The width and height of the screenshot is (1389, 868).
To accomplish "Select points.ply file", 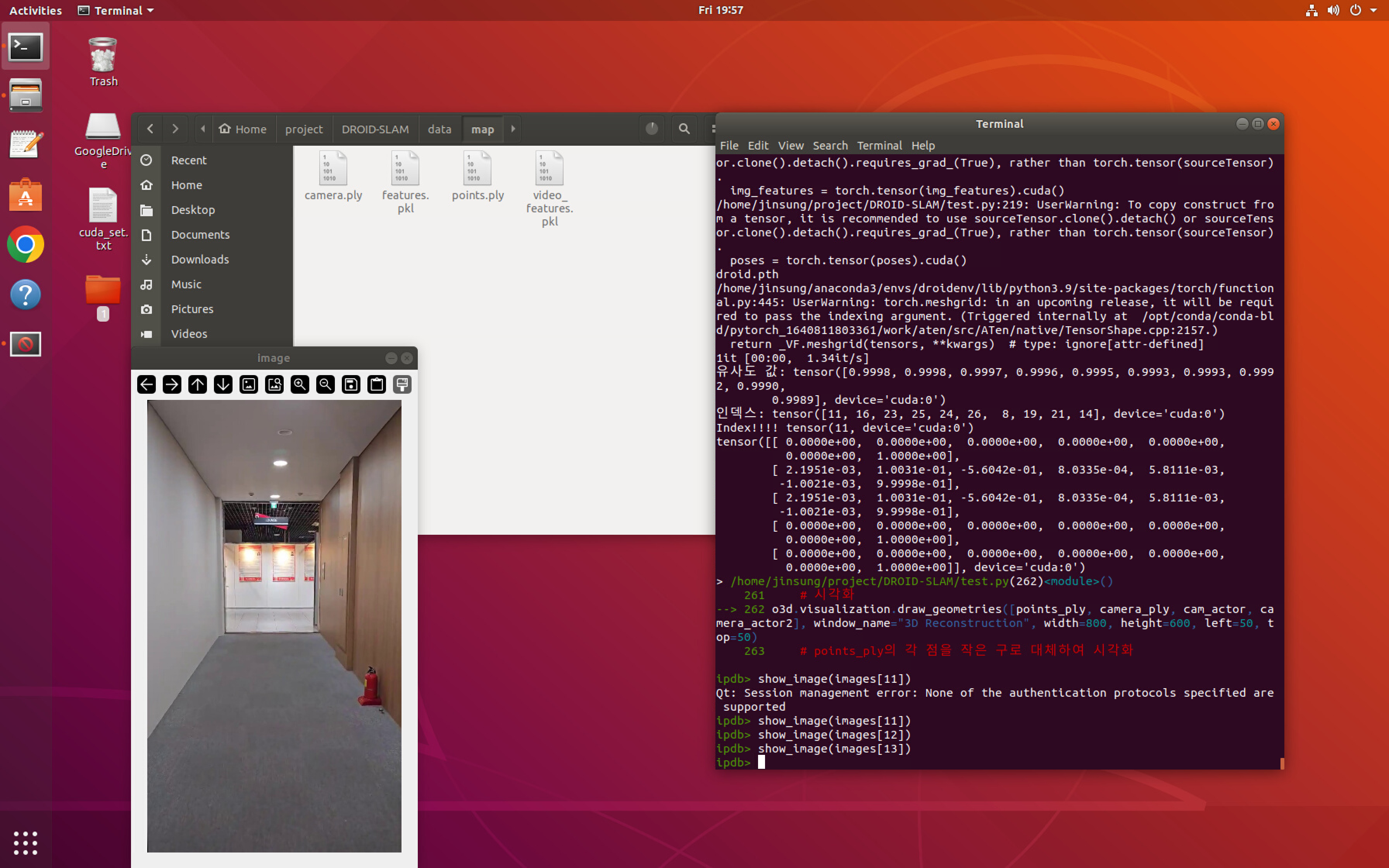I will 478,176.
